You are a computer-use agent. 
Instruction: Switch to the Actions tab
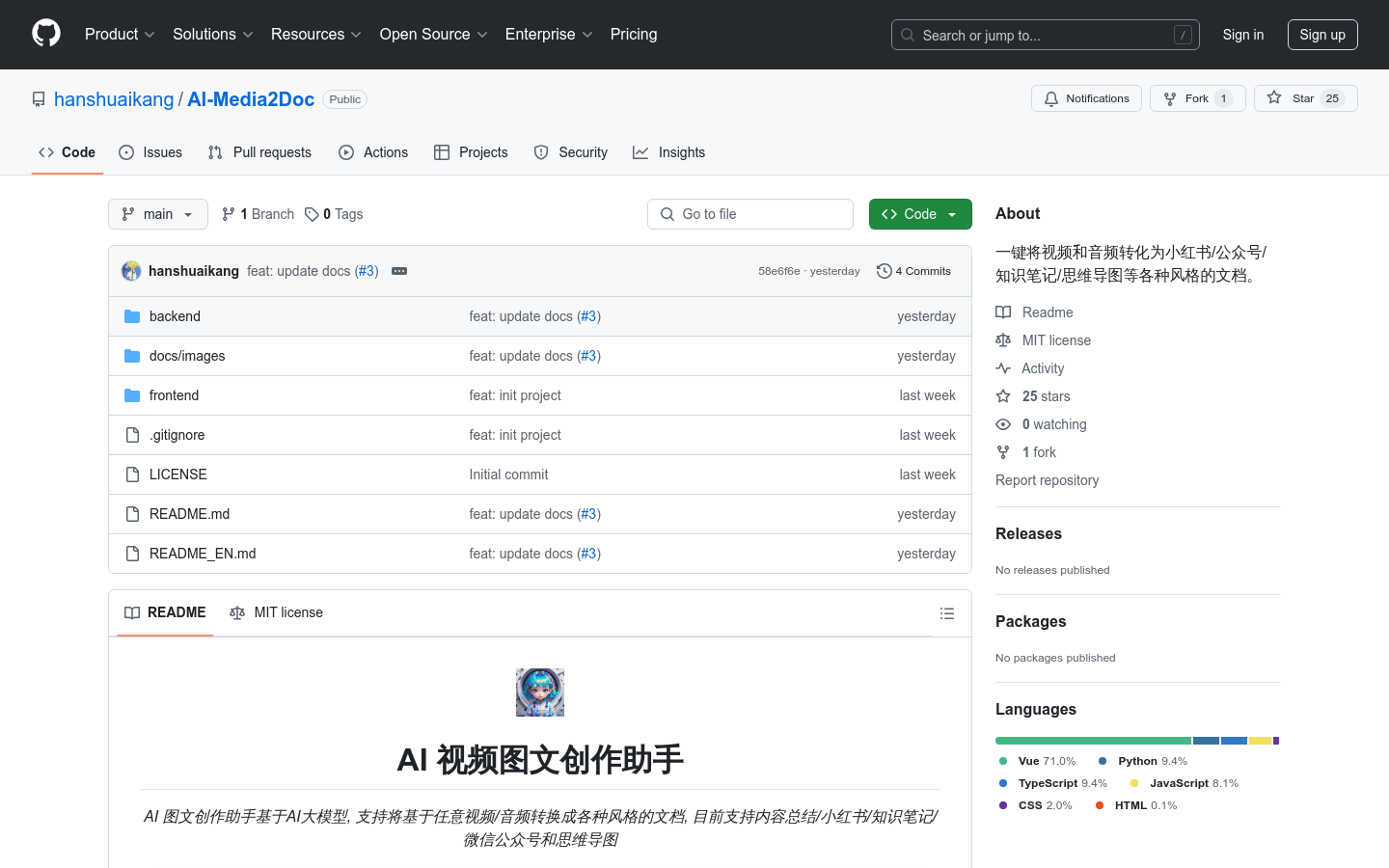pyautogui.click(x=373, y=152)
